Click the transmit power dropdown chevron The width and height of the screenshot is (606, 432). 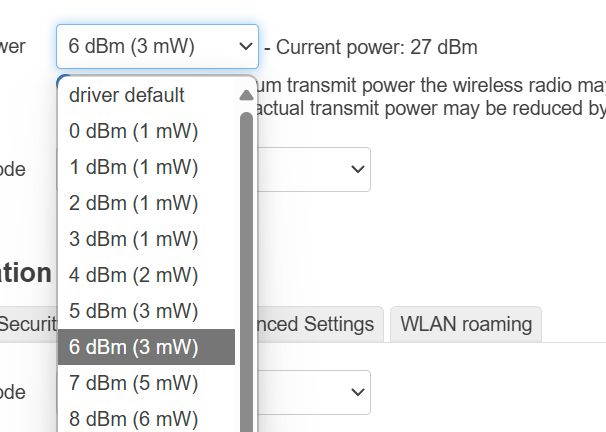[246, 47]
